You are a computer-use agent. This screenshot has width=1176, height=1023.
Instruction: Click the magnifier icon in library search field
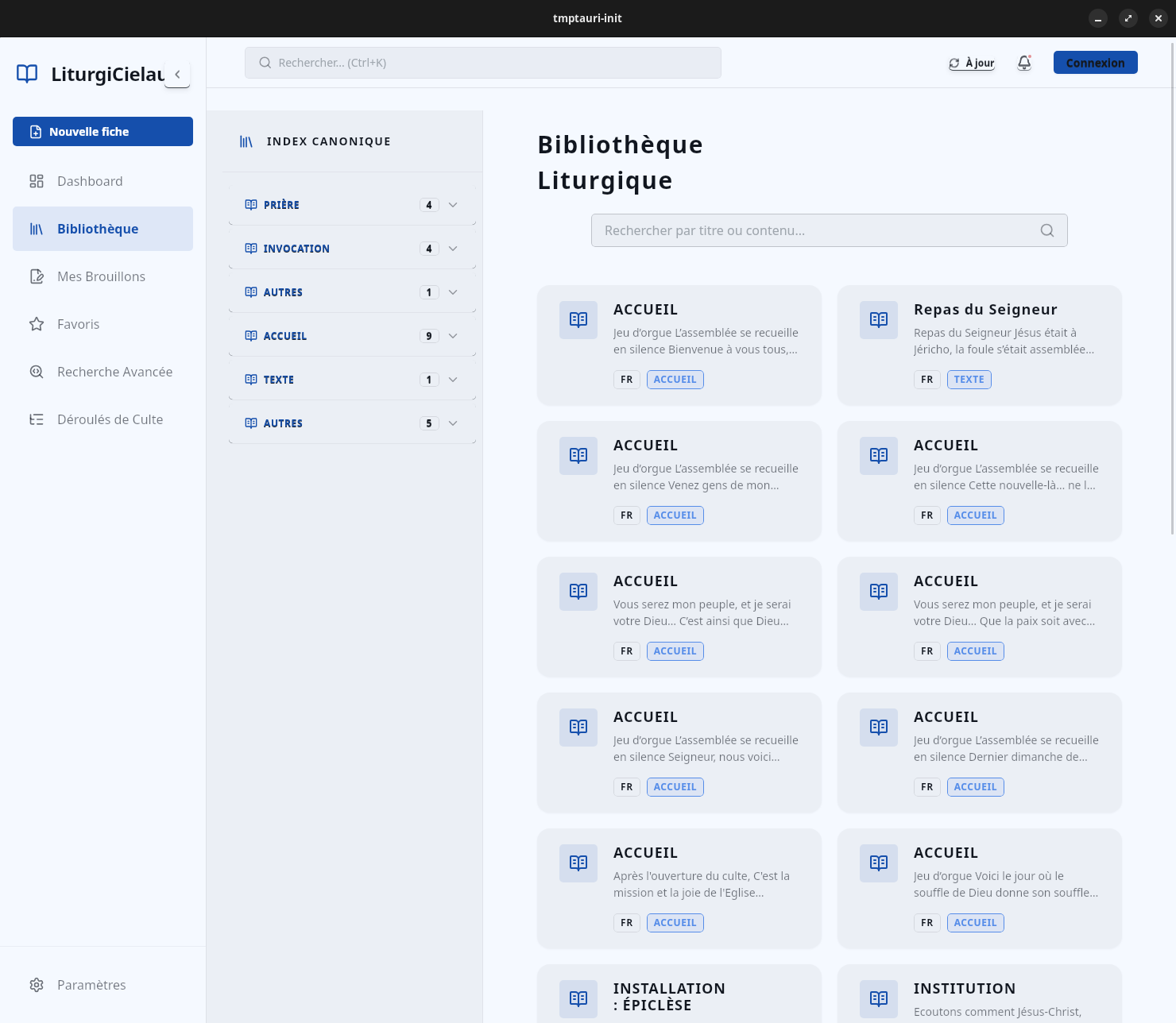[x=1046, y=230]
